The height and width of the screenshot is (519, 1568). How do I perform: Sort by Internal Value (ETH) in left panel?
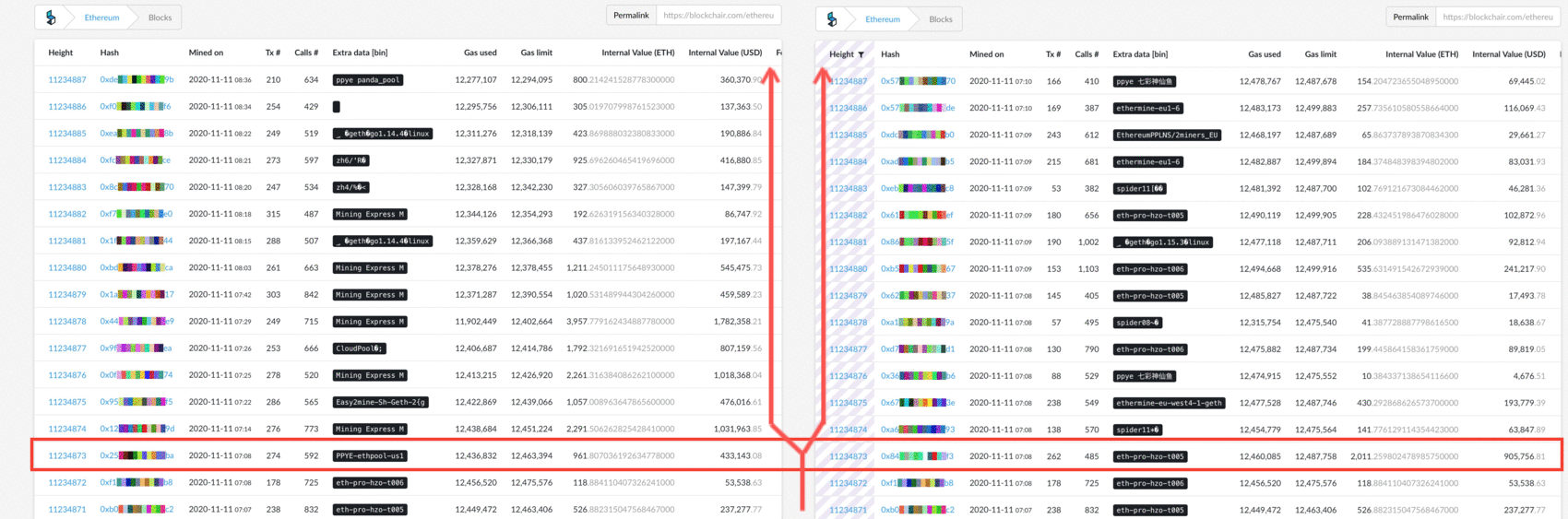638,53
